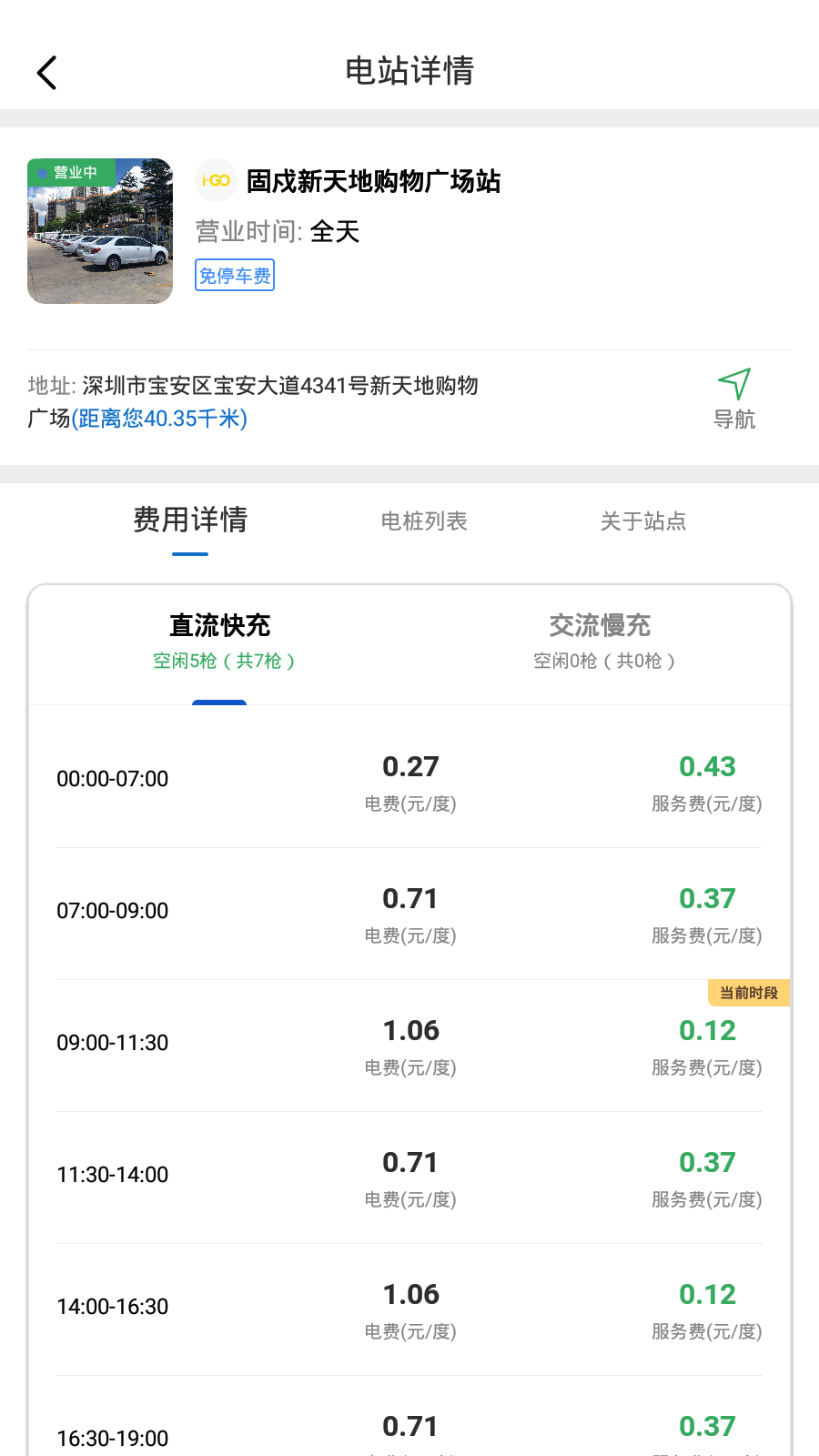Click the station name 固戍新天地购物广场站

[373, 181]
